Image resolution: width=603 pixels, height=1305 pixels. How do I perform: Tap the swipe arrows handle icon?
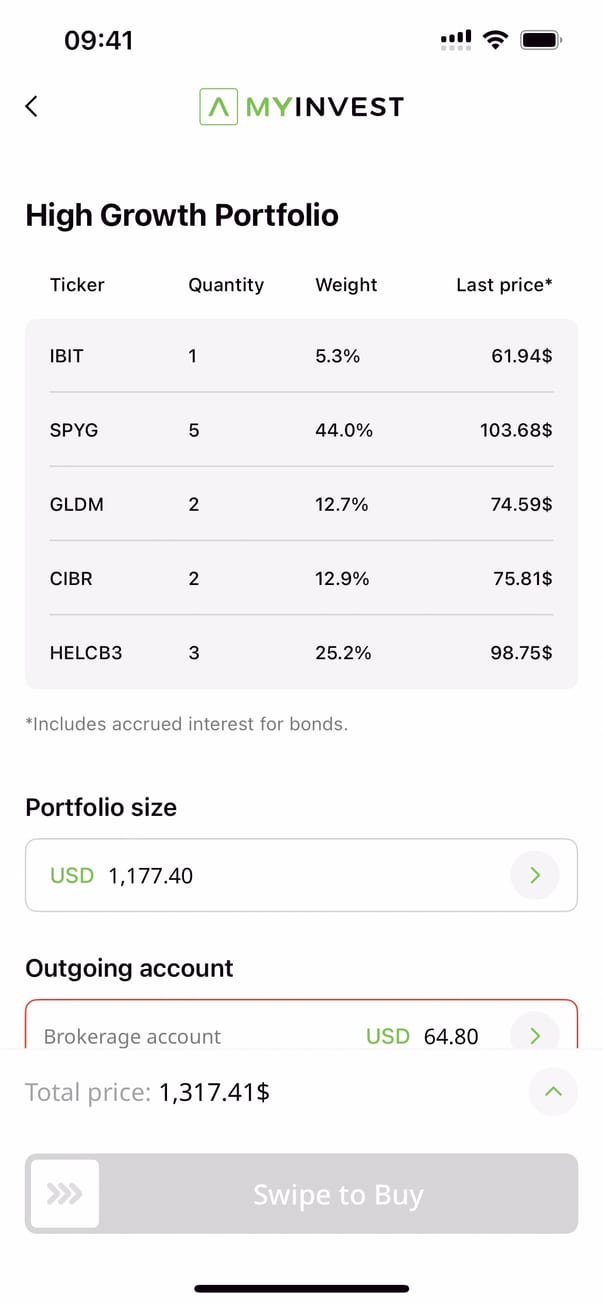[x=65, y=1193]
